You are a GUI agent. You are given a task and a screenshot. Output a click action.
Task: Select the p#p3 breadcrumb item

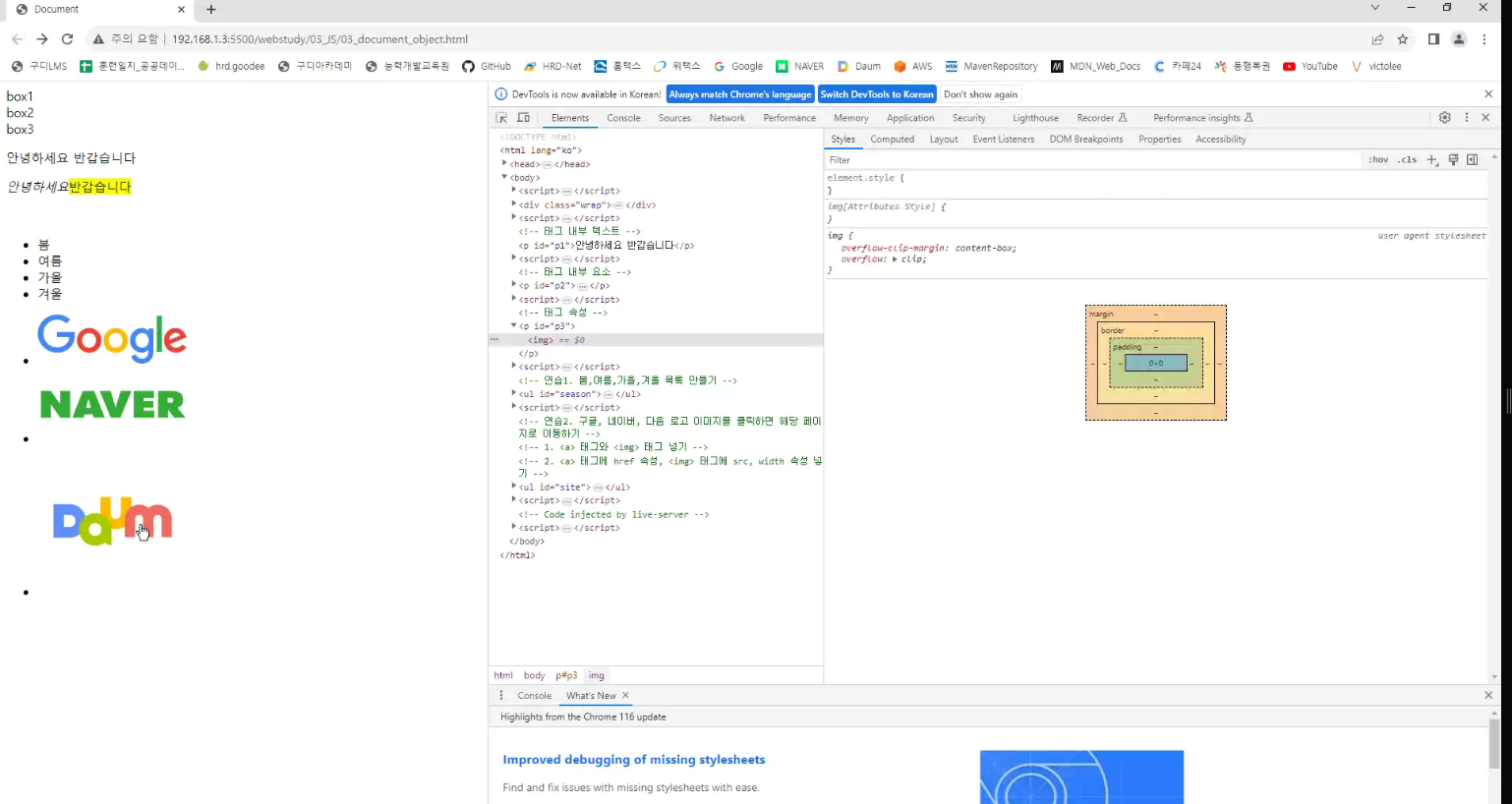click(x=566, y=675)
